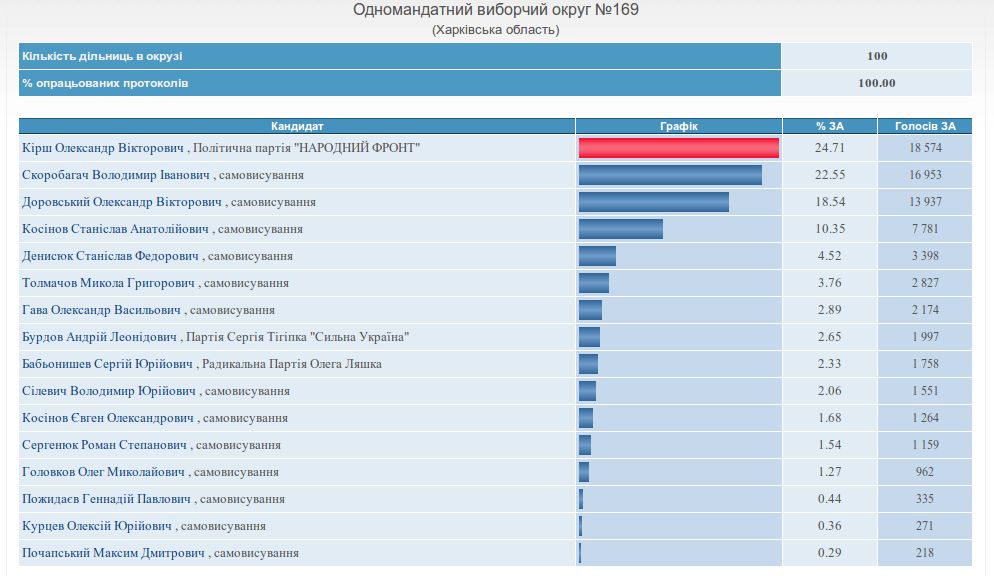Click Почапський Максим Дмитрович name

[x=113, y=553]
